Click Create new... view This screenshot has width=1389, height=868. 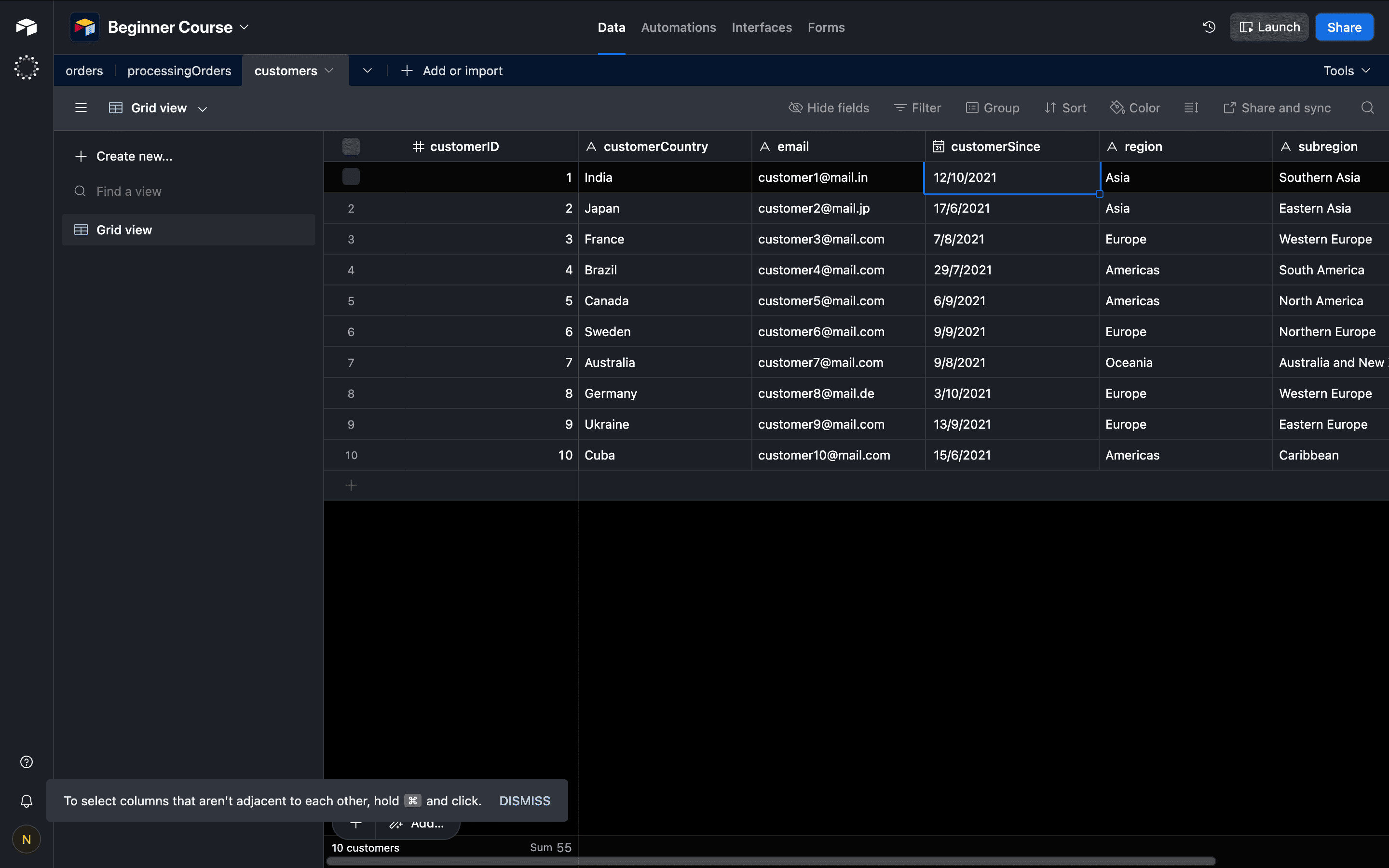[x=123, y=156]
